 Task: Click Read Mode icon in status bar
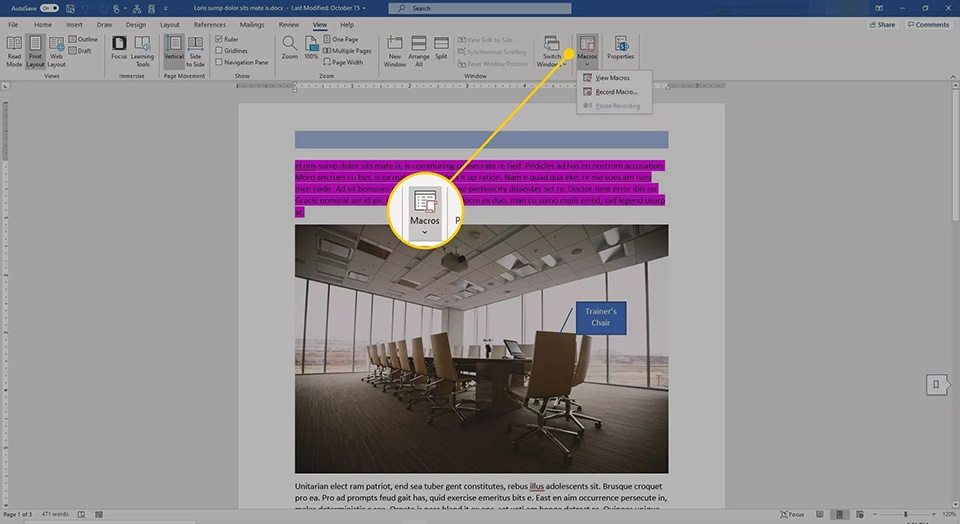(x=820, y=515)
